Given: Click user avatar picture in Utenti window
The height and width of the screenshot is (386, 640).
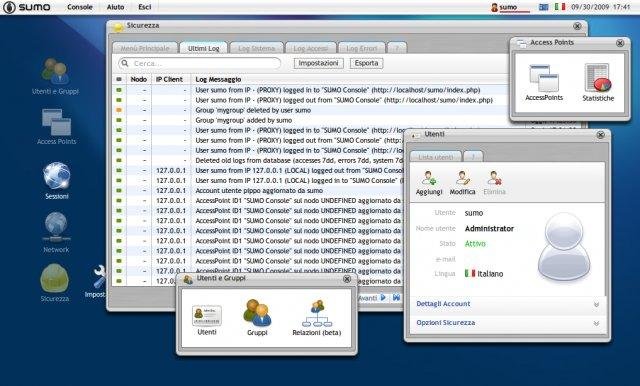Looking at the screenshot, I should click(x=564, y=246).
